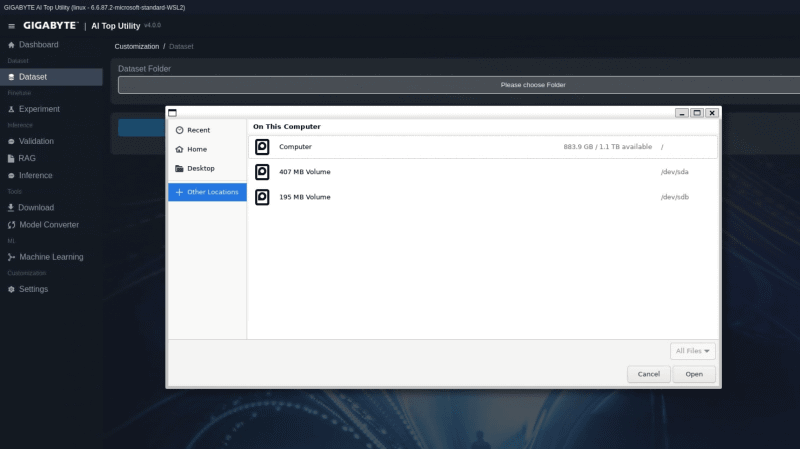Click the 883.9 GB / 1.1 TB available text
This screenshot has height=449, width=800.
coord(608,147)
